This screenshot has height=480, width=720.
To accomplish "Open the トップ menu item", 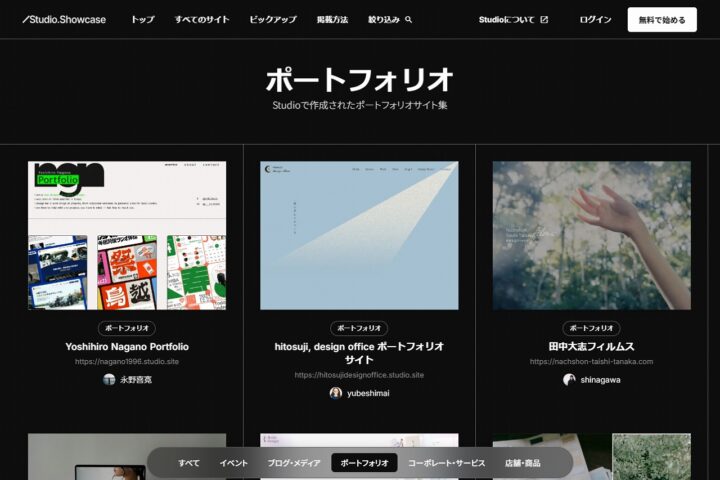I will coord(142,20).
